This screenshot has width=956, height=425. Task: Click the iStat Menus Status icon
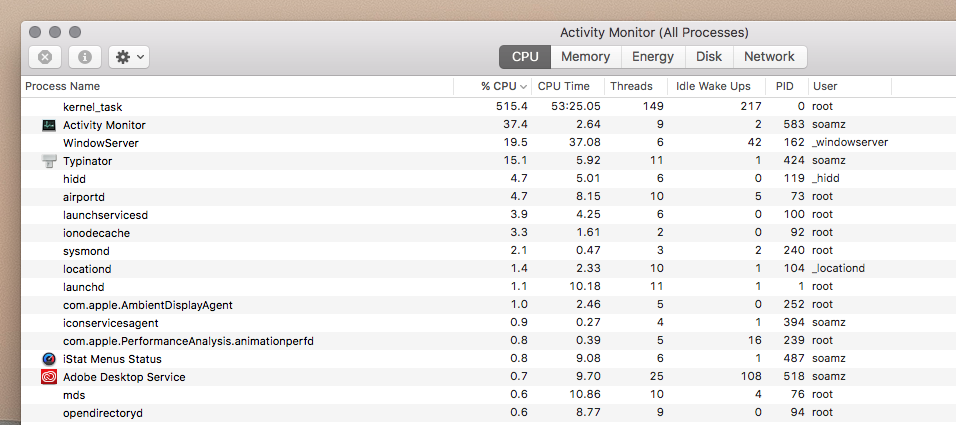49,359
